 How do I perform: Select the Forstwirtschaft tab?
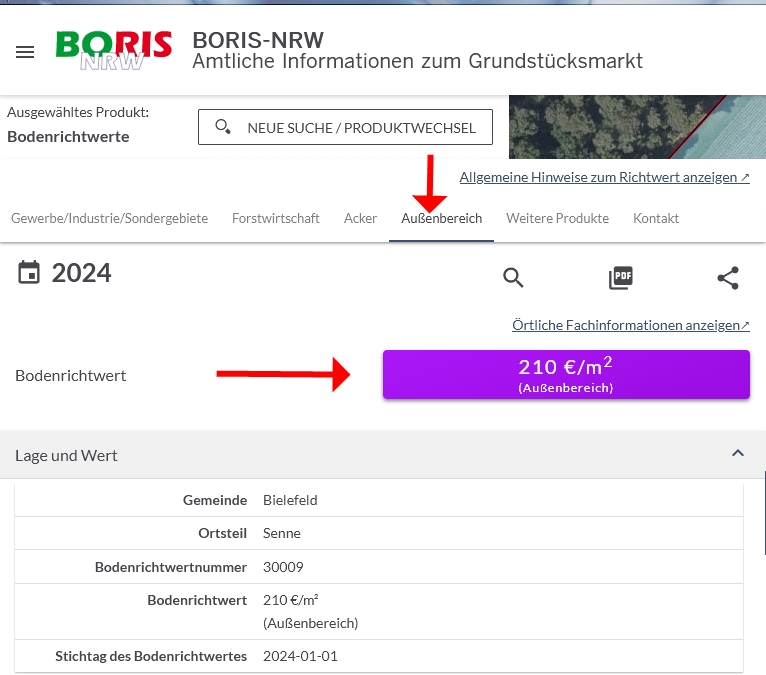(x=276, y=218)
